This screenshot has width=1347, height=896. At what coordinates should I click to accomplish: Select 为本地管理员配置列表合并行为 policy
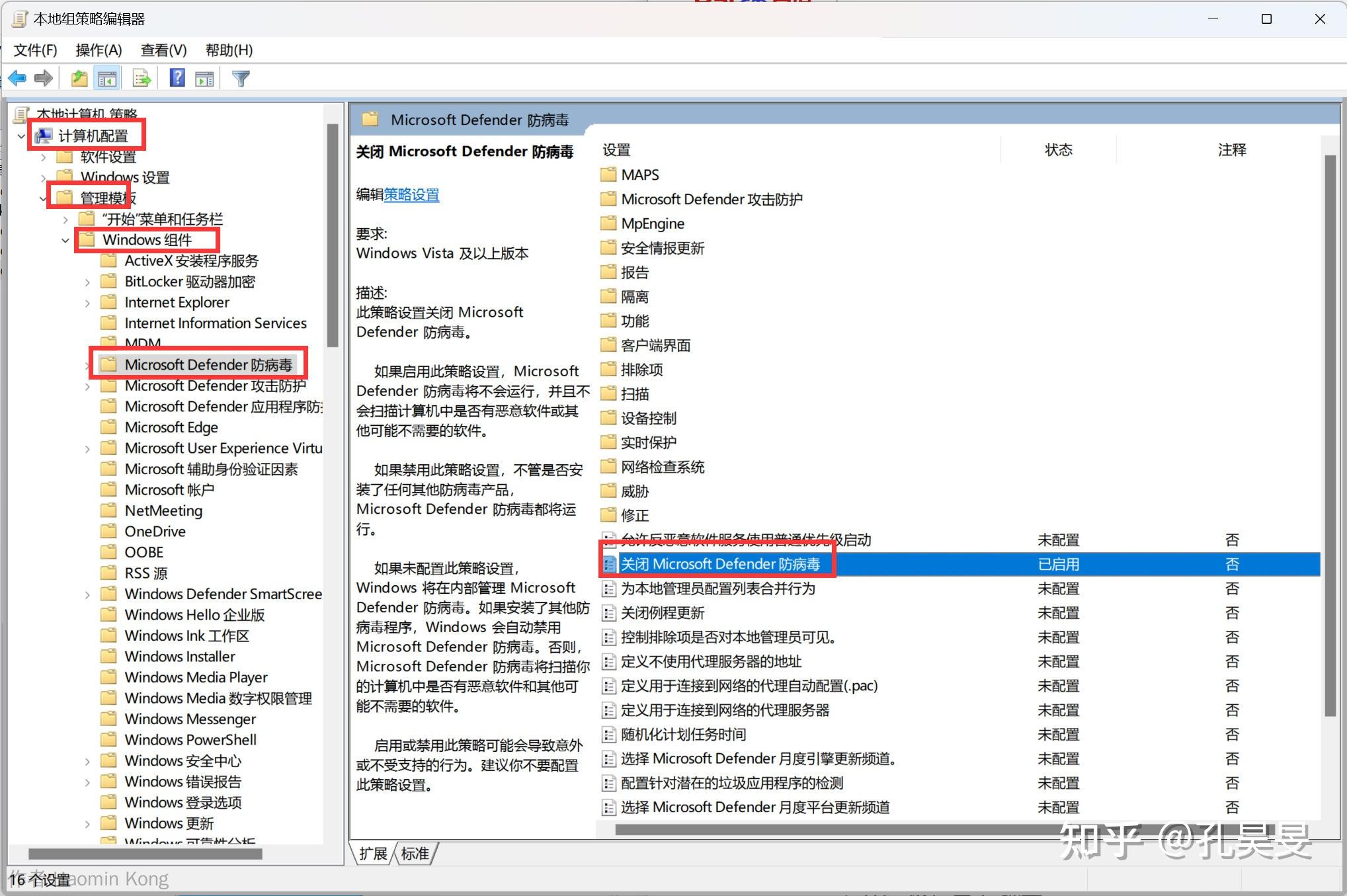(959, 589)
